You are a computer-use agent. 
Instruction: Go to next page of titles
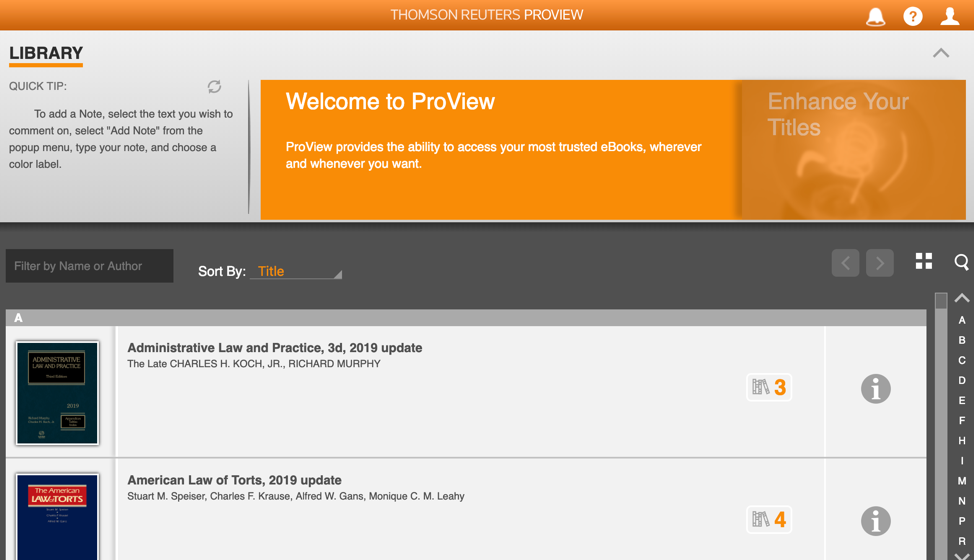[x=879, y=263]
